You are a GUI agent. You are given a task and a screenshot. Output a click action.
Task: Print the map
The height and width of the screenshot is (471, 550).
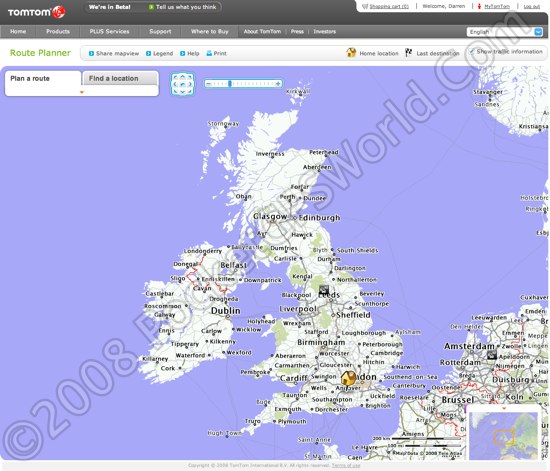pos(216,53)
